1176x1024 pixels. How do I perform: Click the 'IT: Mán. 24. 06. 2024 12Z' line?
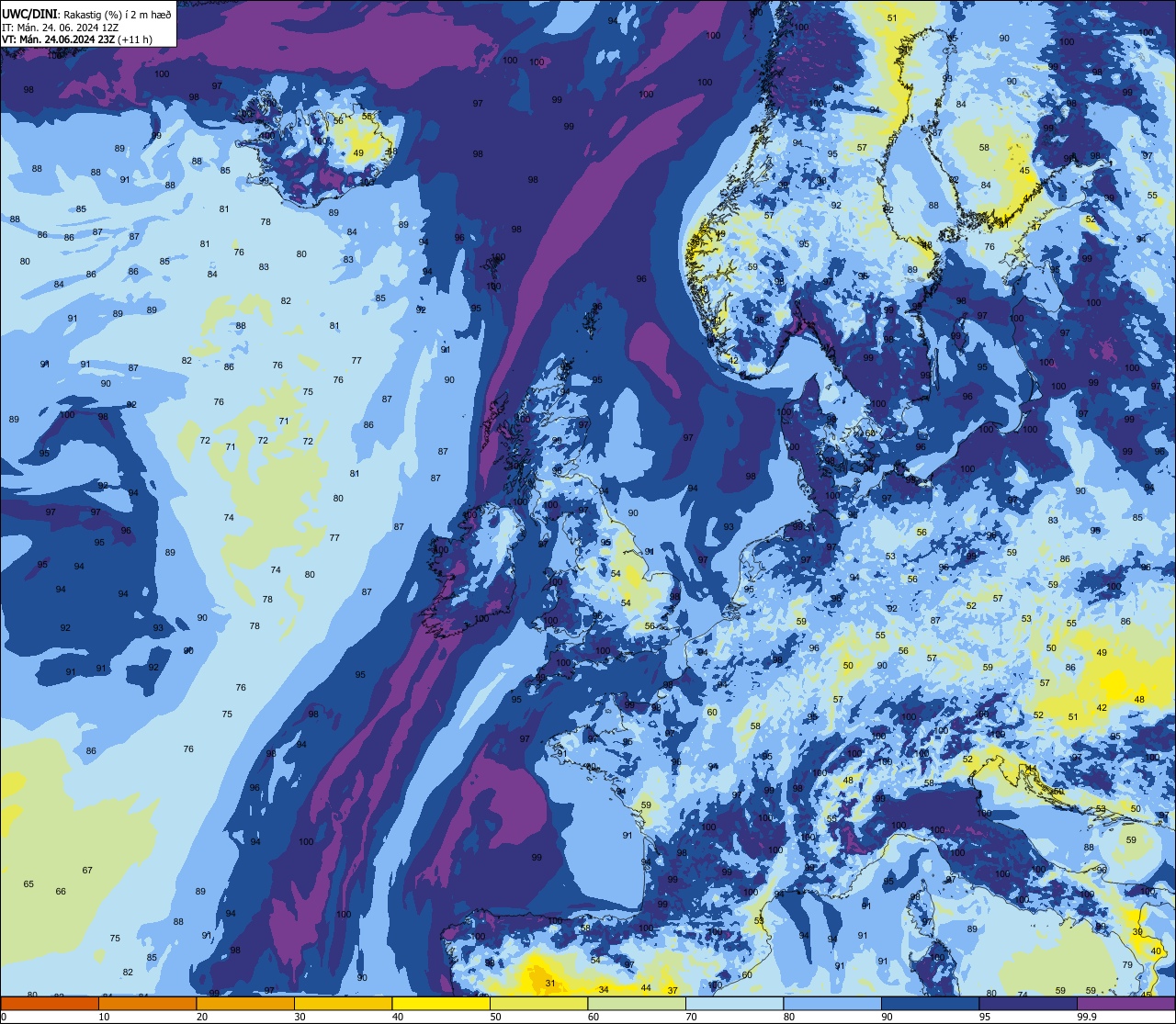[x=61, y=28]
